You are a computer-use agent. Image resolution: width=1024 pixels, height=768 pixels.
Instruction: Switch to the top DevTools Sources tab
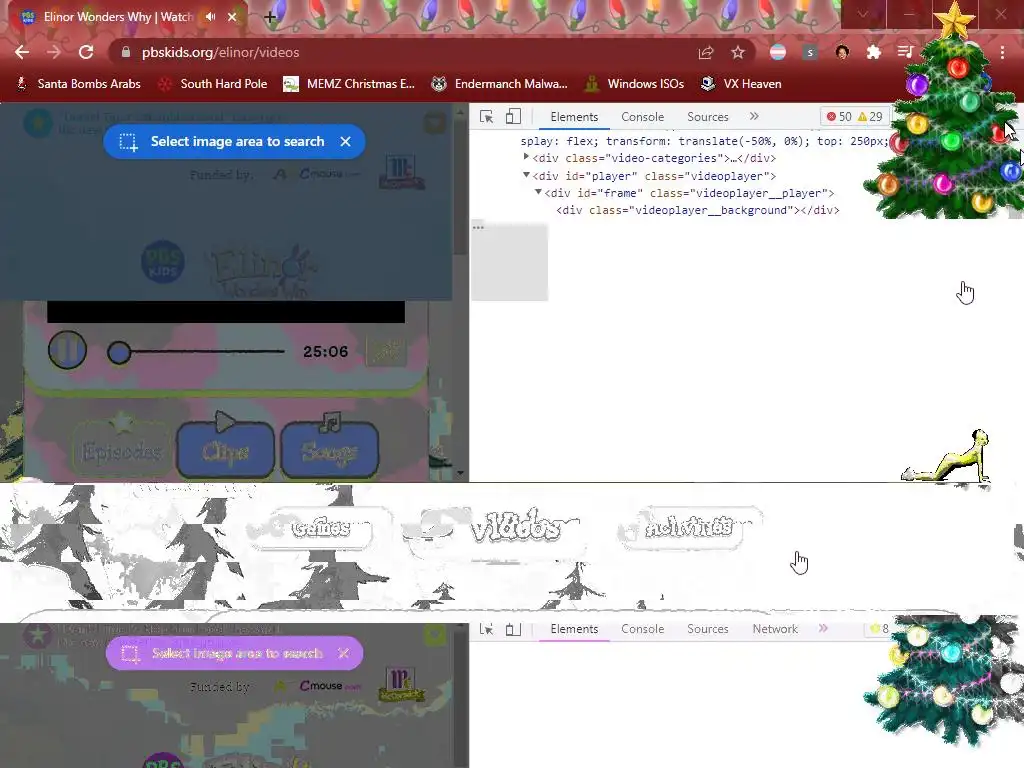707,117
